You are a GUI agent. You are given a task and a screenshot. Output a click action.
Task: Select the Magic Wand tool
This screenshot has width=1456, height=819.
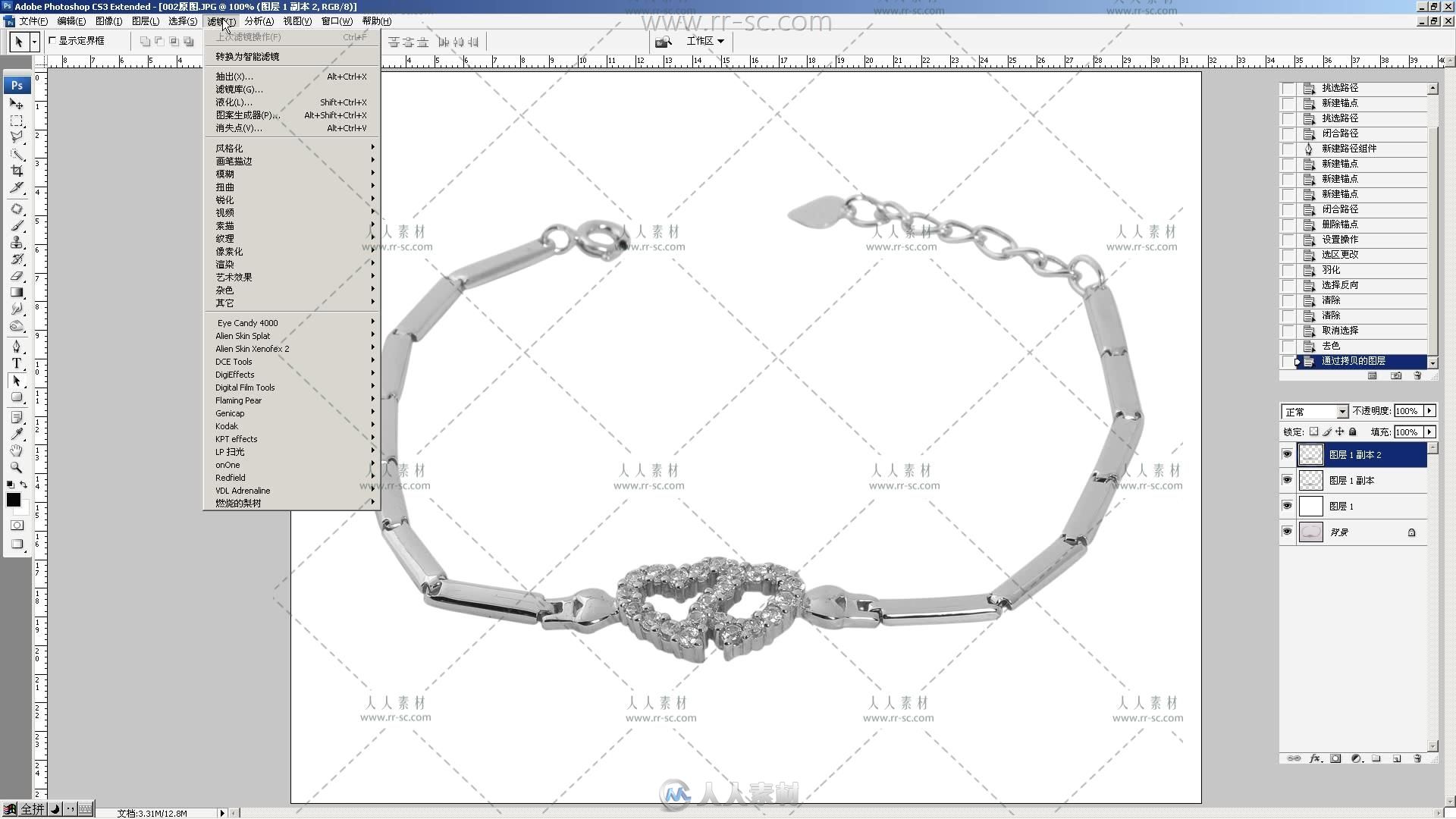click(x=17, y=154)
